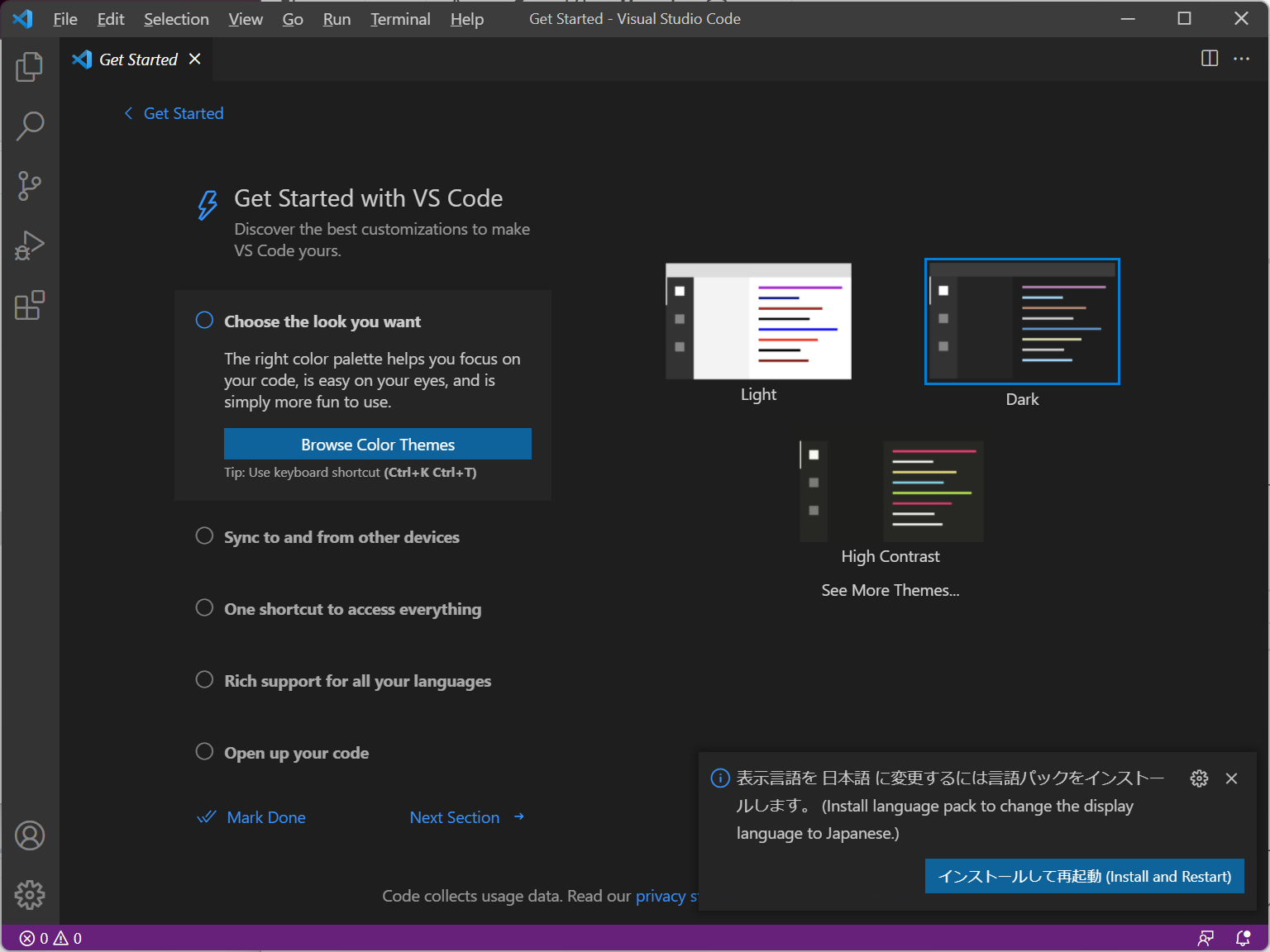Click the Get Started with VS Code heading
The height and width of the screenshot is (952, 1270).
point(369,198)
